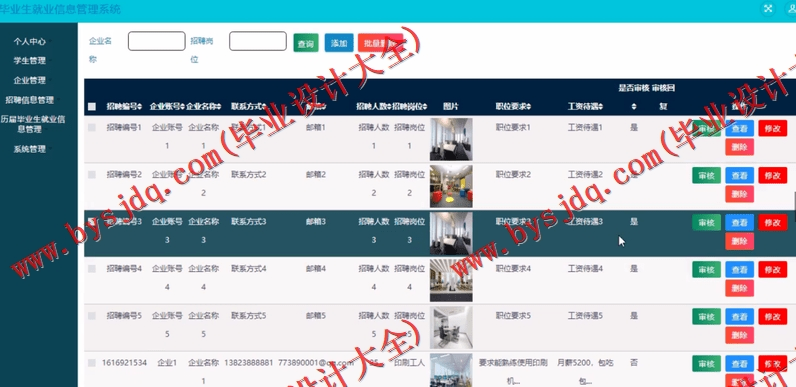Click 查看 button for 招聘编号5 row
796x387 pixels.
pyautogui.click(x=739, y=316)
